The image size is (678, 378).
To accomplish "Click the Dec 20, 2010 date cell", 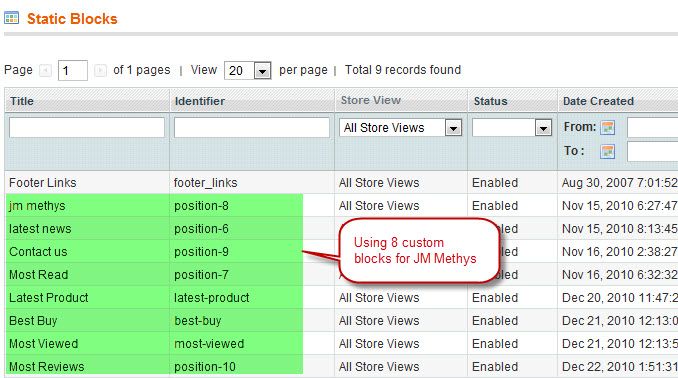I will (618, 297).
